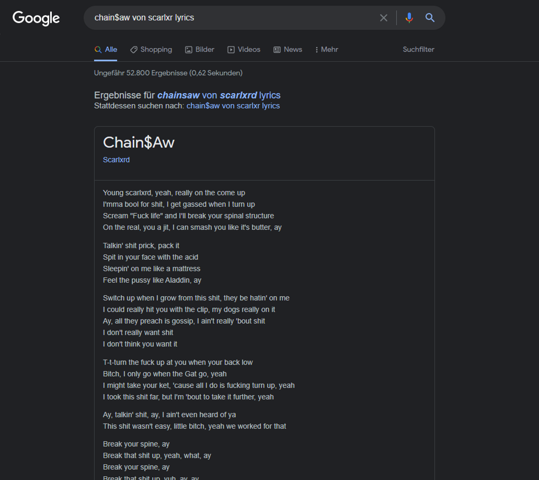This screenshot has width=539, height=480.
Task: Click into the search query field
Action: 234,18
